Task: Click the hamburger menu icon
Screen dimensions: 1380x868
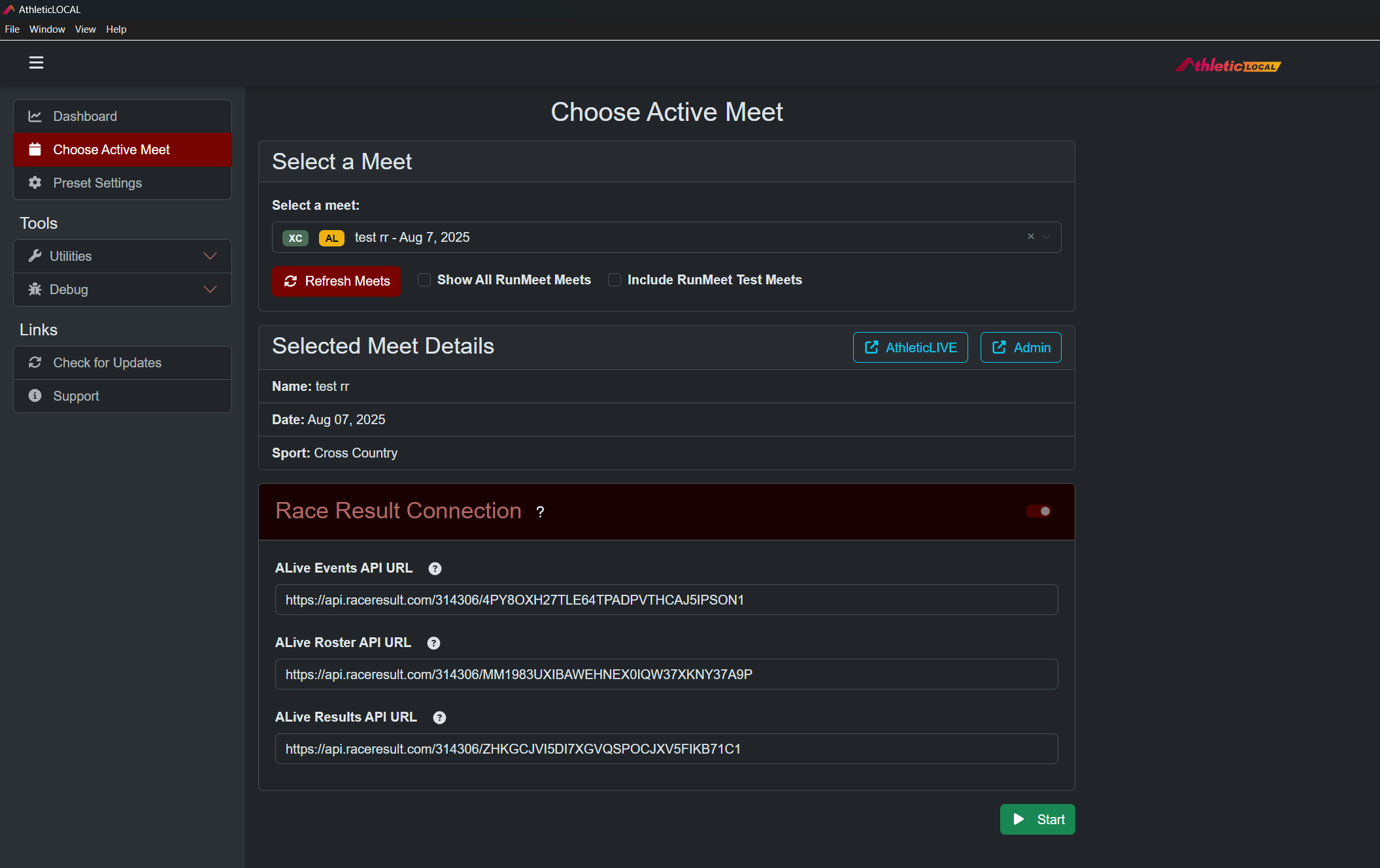Action: point(36,63)
